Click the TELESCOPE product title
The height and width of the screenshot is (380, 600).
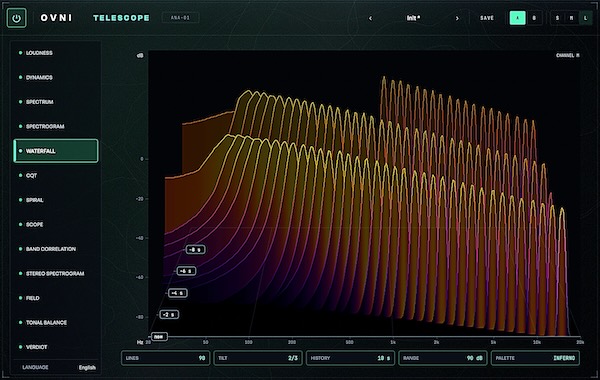[121, 18]
